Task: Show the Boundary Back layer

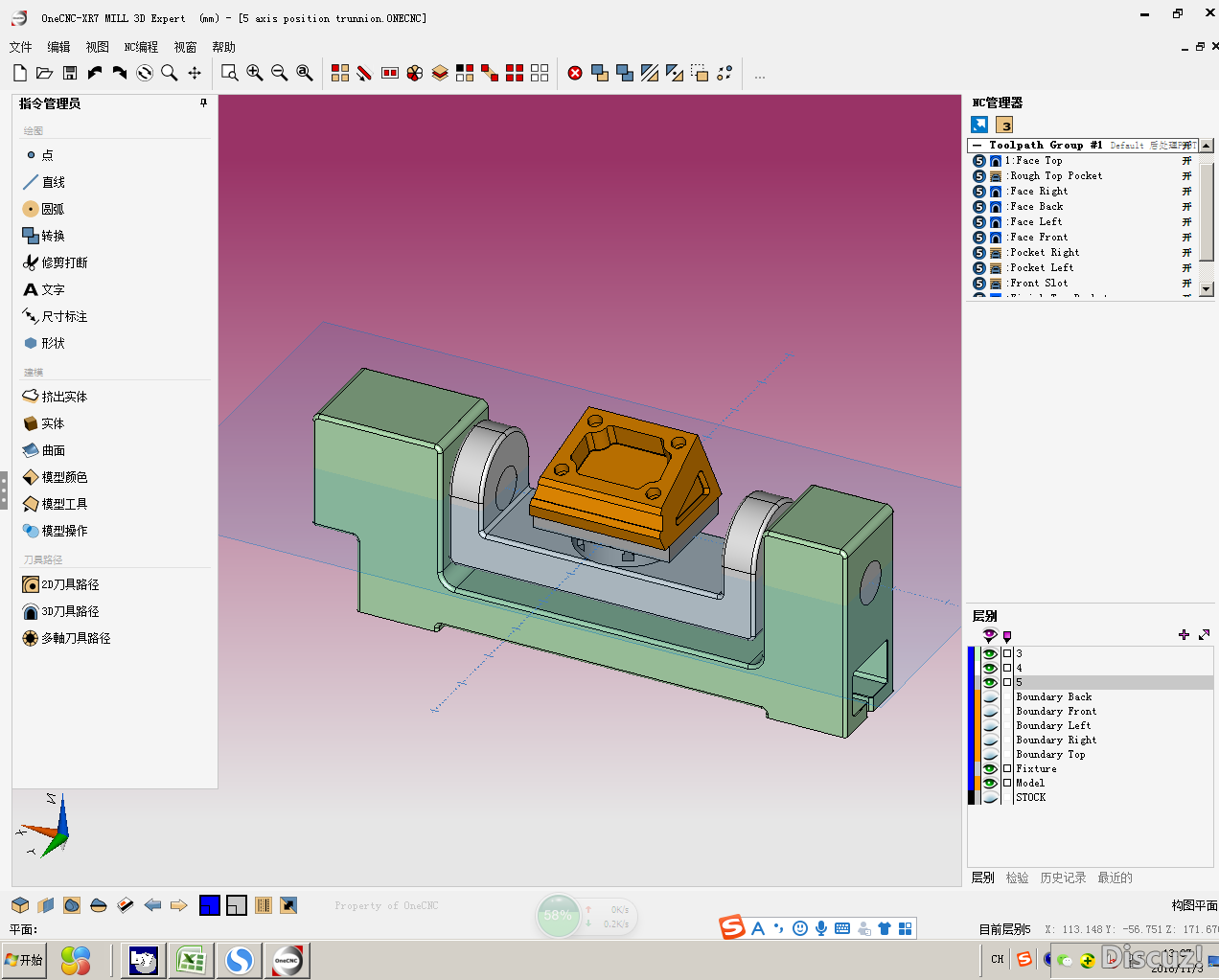Action: [x=990, y=696]
